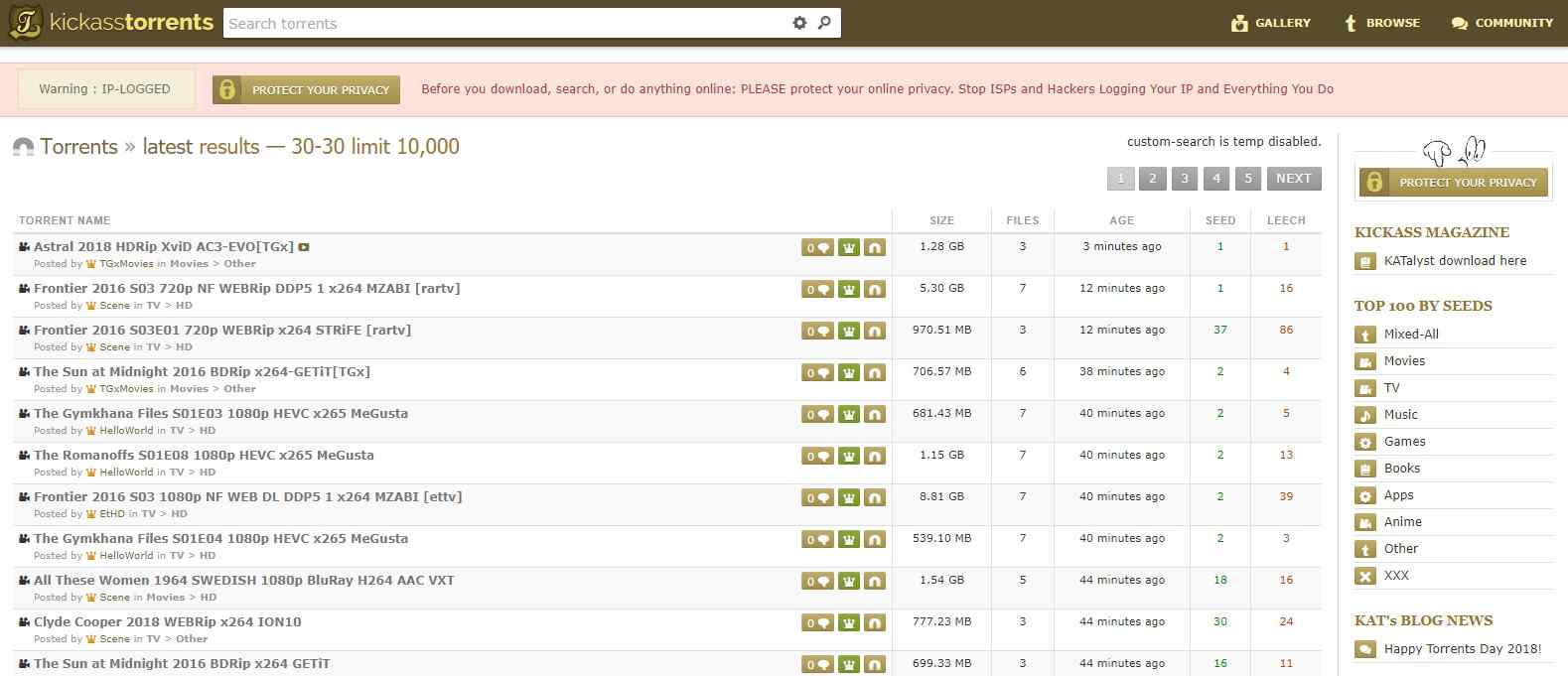Sort torrents by Seed column header
The width and height of the screenshot is (1568, 676).
pos(1219,220)
